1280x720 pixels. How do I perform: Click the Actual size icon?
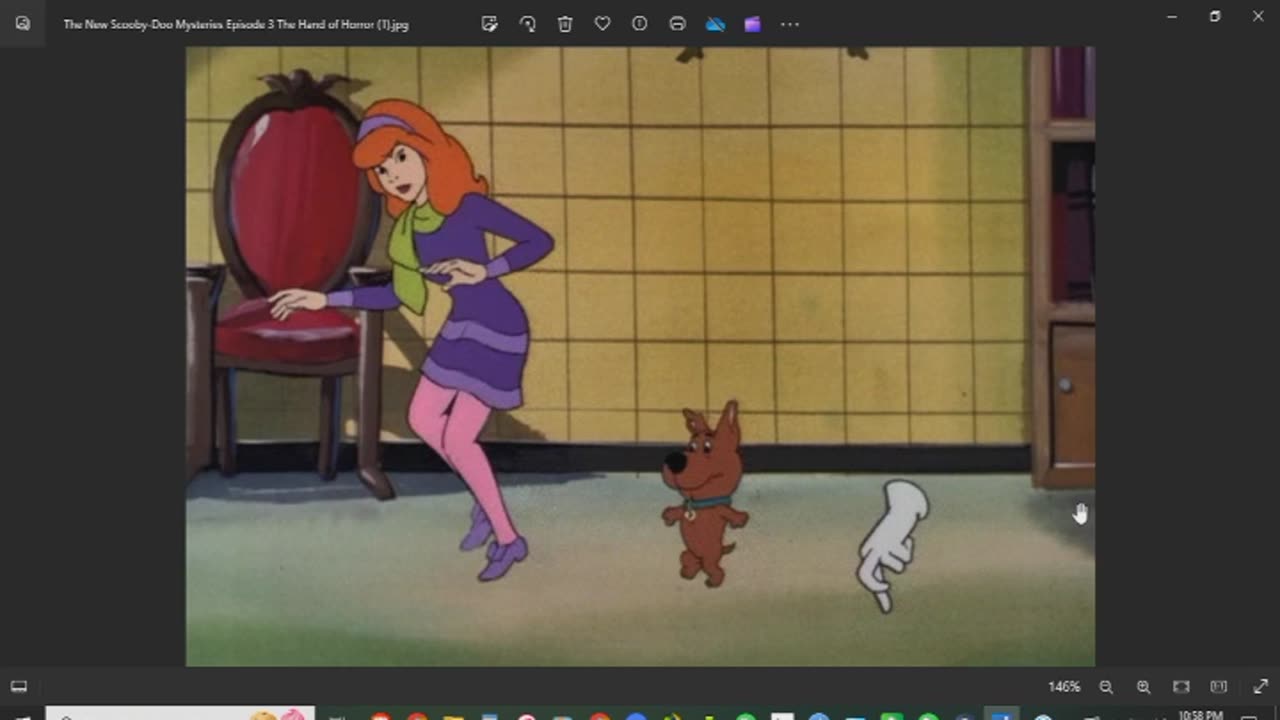tap(1218, 687)
